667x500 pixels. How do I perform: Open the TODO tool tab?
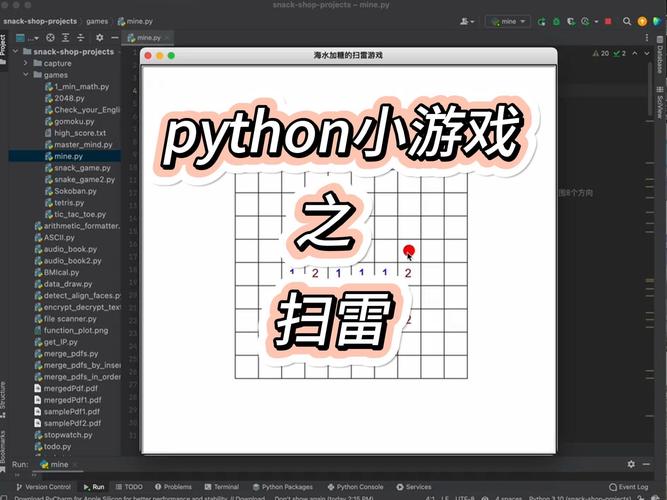[129, 487]
